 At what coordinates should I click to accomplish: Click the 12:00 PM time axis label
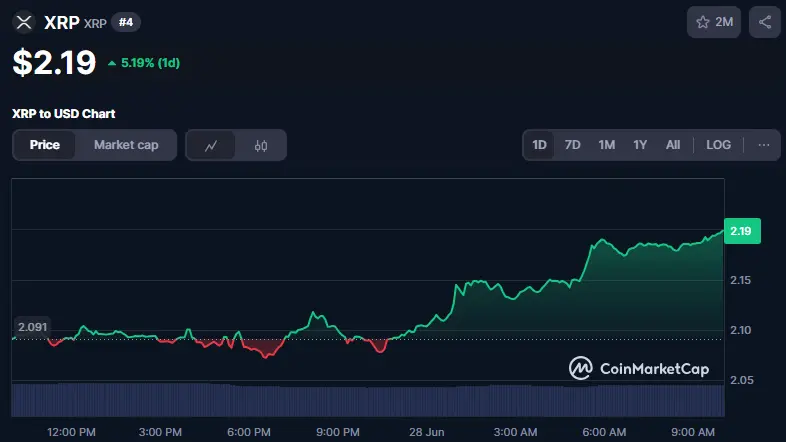[x=71, y=432]
